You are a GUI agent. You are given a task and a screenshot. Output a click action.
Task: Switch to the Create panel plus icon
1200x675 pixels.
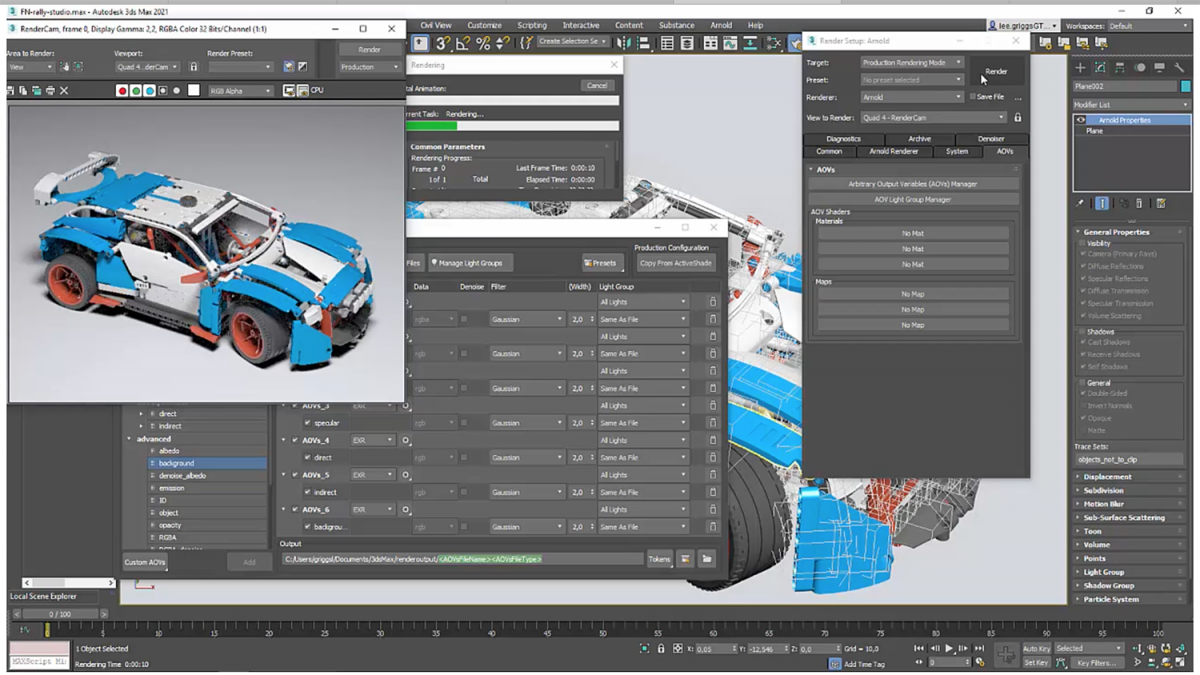[x=1079, y=67]
